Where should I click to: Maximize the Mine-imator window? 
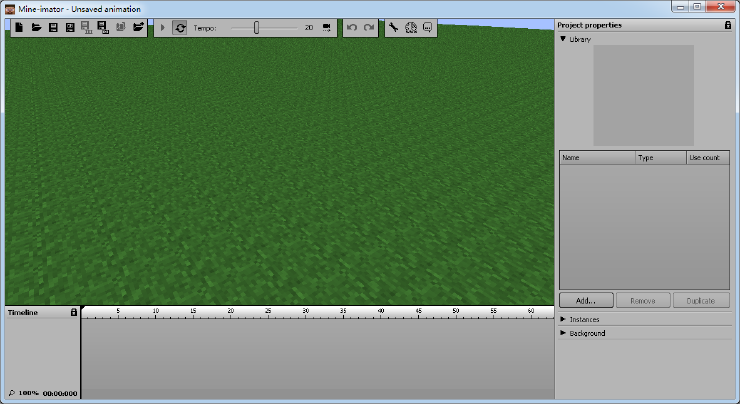697,7
